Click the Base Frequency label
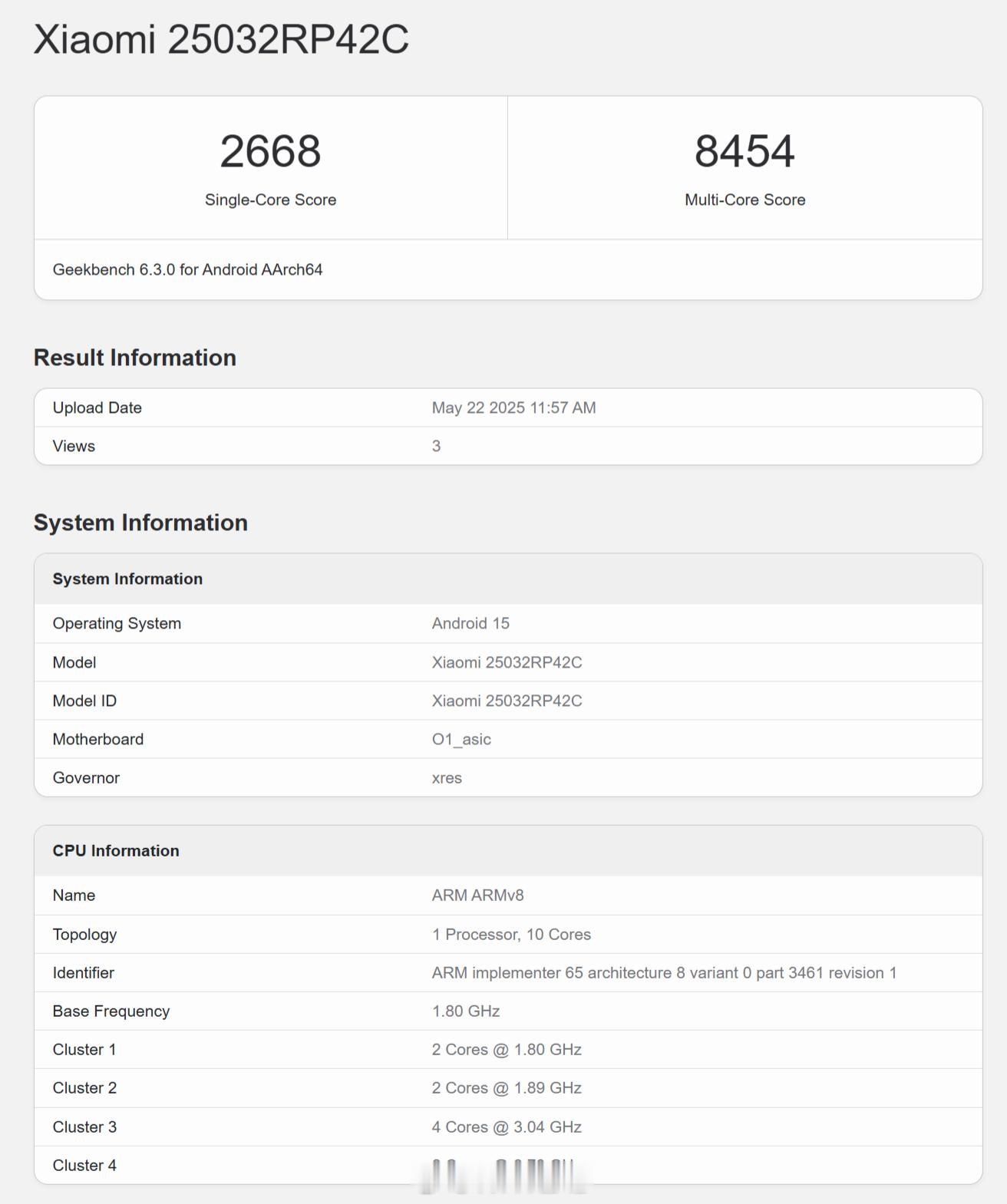Image resolution: width=1007 pixels, height=1204 pixels. click(x=111, y=1011)
